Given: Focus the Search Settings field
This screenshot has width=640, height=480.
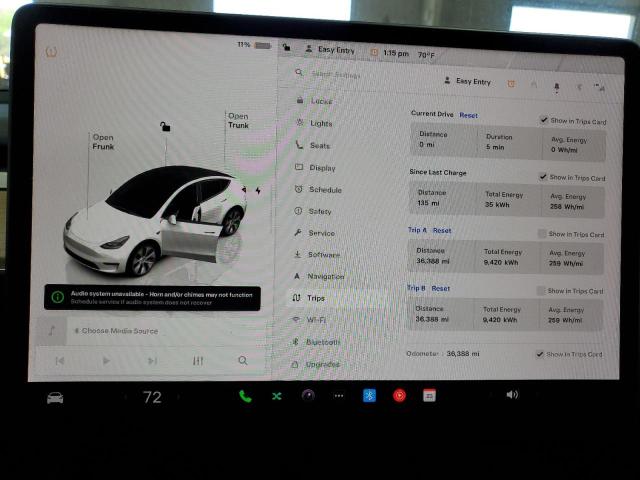Looking at the screenshot, I should [x=336, y=74].
